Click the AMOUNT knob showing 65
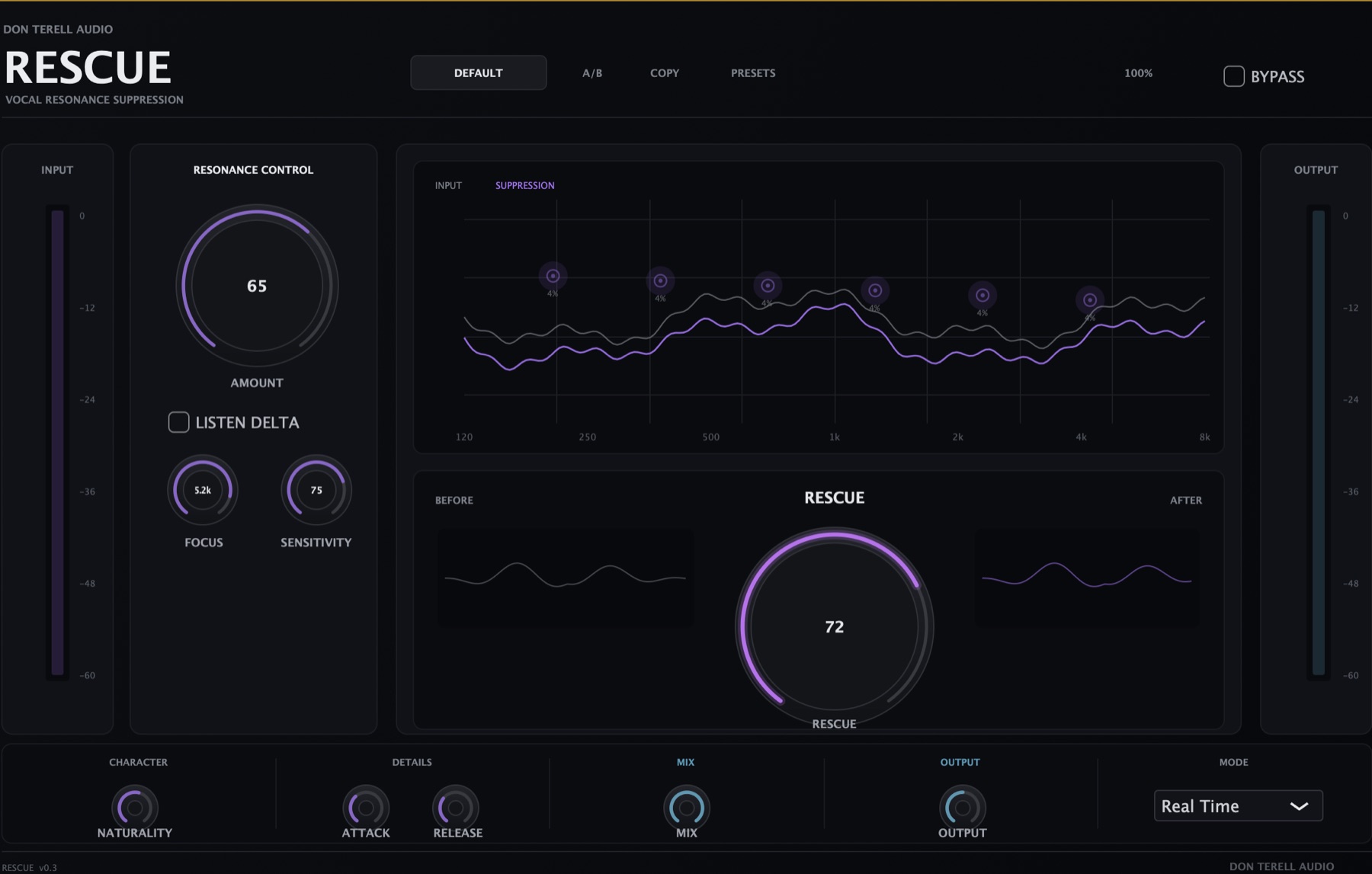The width and height of the screenshot is (1372, 874). point(257,286)
